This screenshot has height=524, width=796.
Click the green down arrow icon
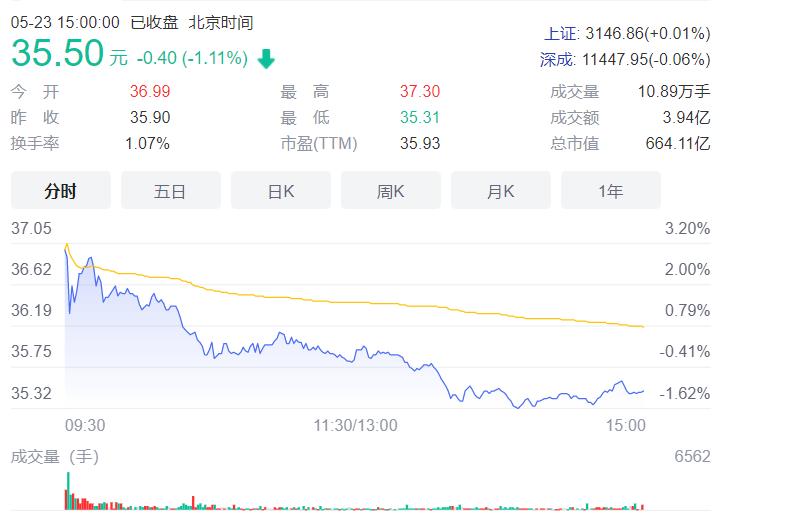coord(266,59)
